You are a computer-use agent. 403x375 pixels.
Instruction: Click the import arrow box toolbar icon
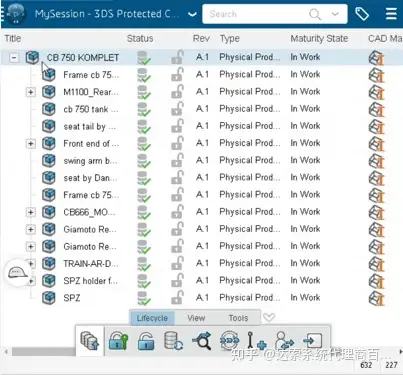(x=312, y=341)
